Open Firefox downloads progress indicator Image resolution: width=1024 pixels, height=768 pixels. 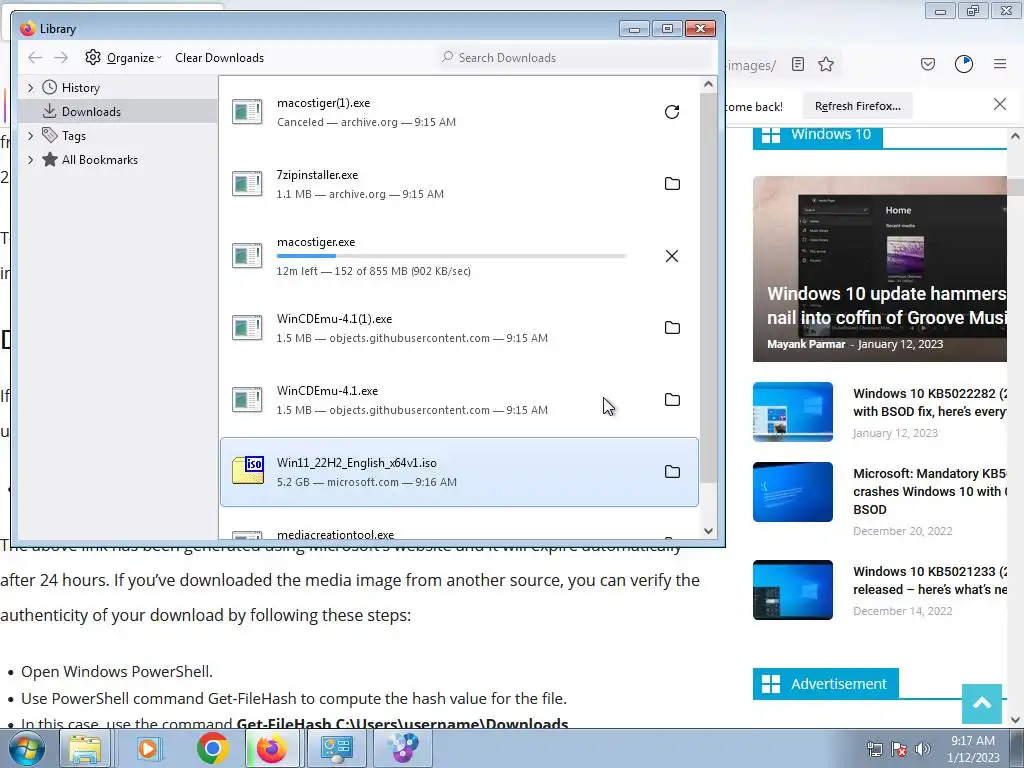[x=964, y=64]
